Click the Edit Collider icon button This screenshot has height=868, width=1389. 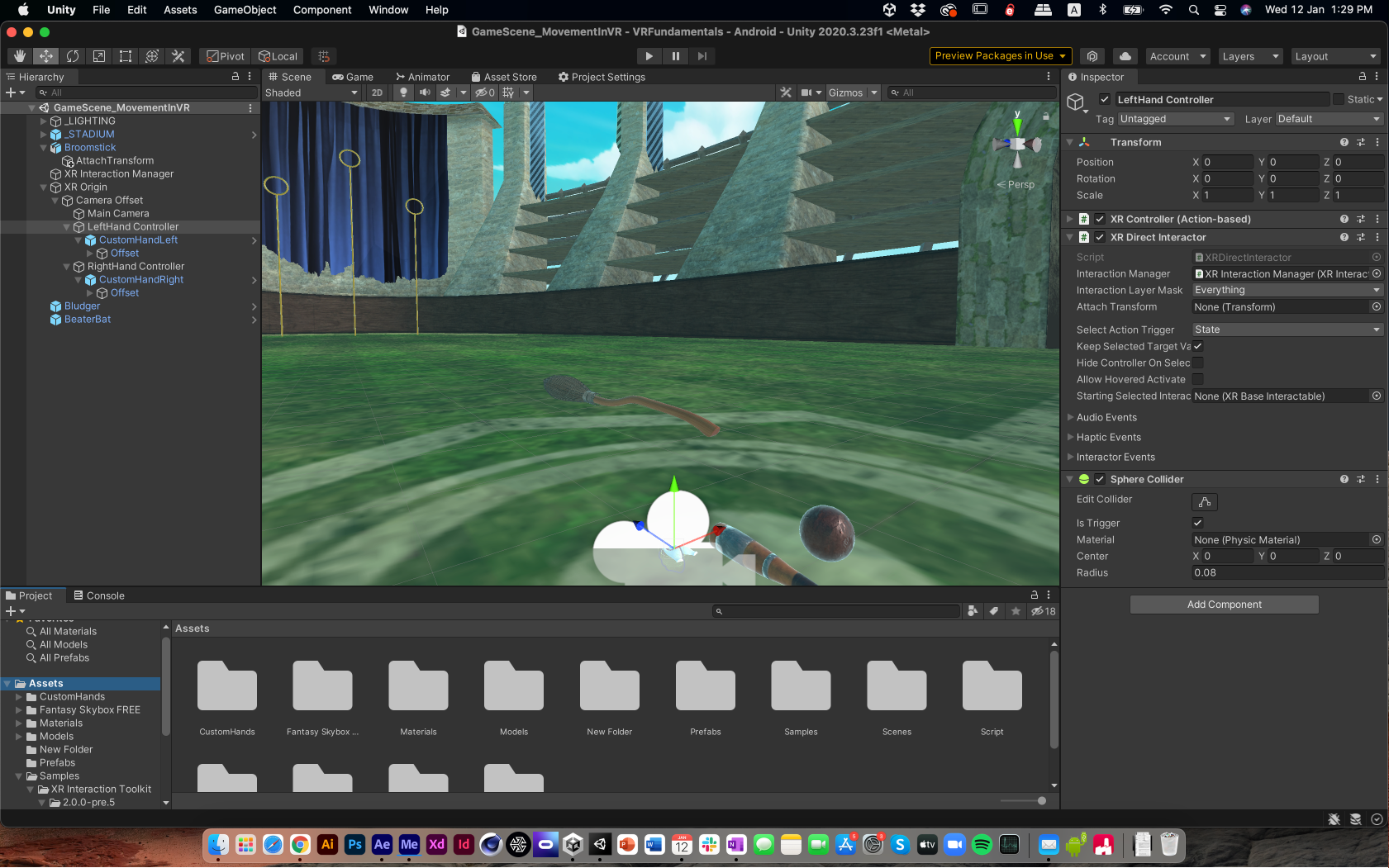pyautogui.click(x=1204, y=501)
